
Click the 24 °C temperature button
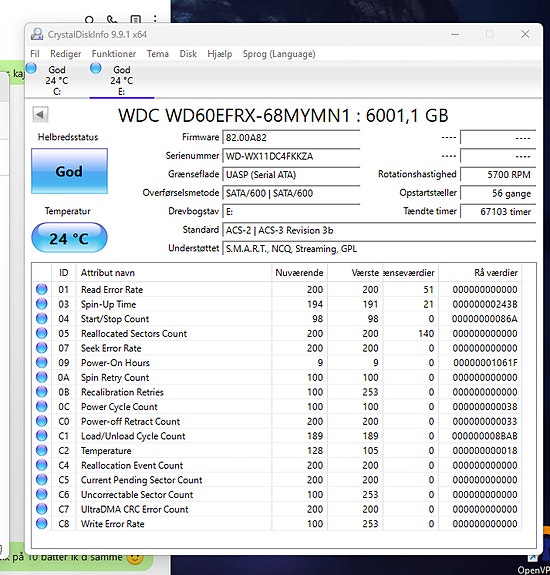point(69,238)
